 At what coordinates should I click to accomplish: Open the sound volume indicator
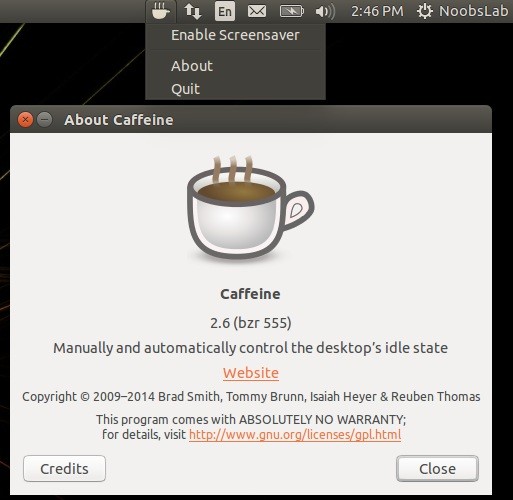[x=325, y=12]
